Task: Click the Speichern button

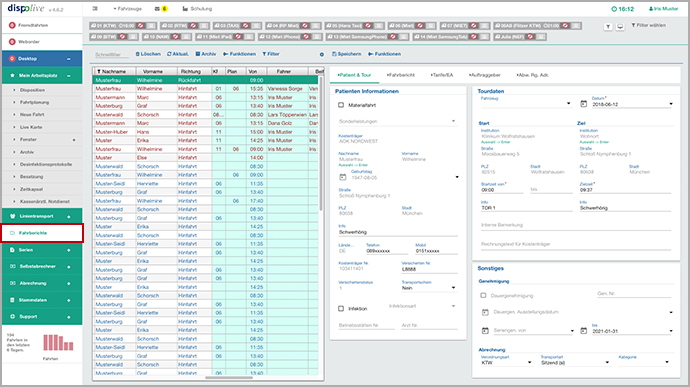Action: pyautogui.click(x=347, y=54)
